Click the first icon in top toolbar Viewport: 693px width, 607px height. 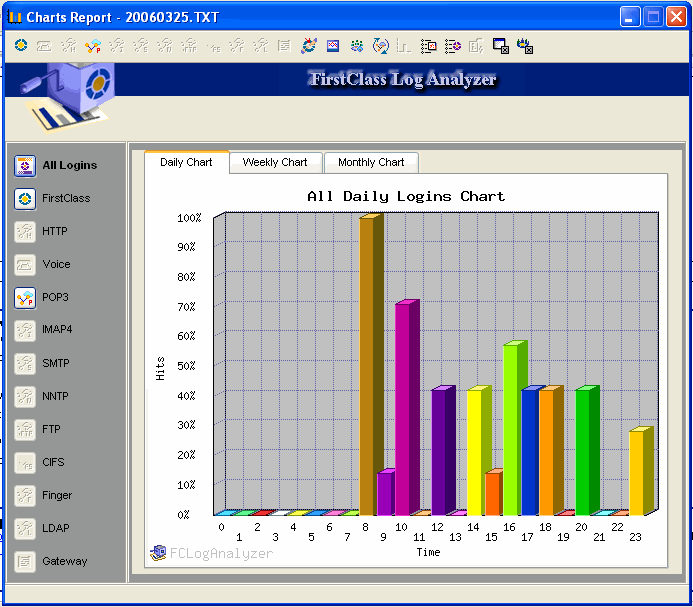(x=21, y=46)
